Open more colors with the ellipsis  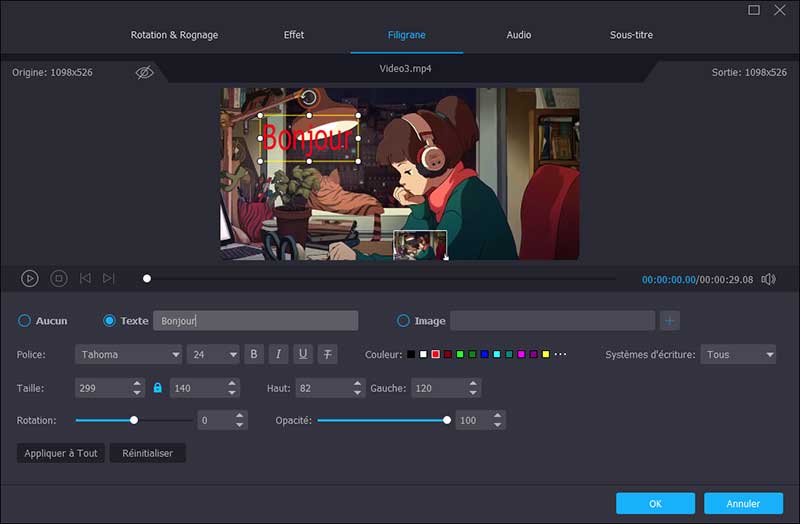click(x=560, y=354)
